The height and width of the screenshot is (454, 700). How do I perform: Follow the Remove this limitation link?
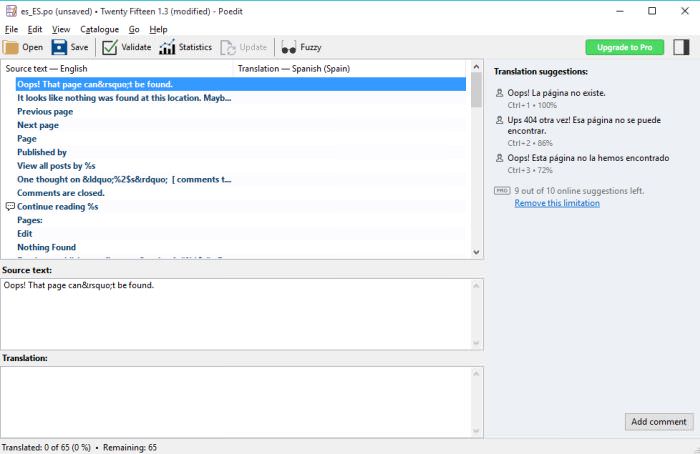tap(557, 203)
